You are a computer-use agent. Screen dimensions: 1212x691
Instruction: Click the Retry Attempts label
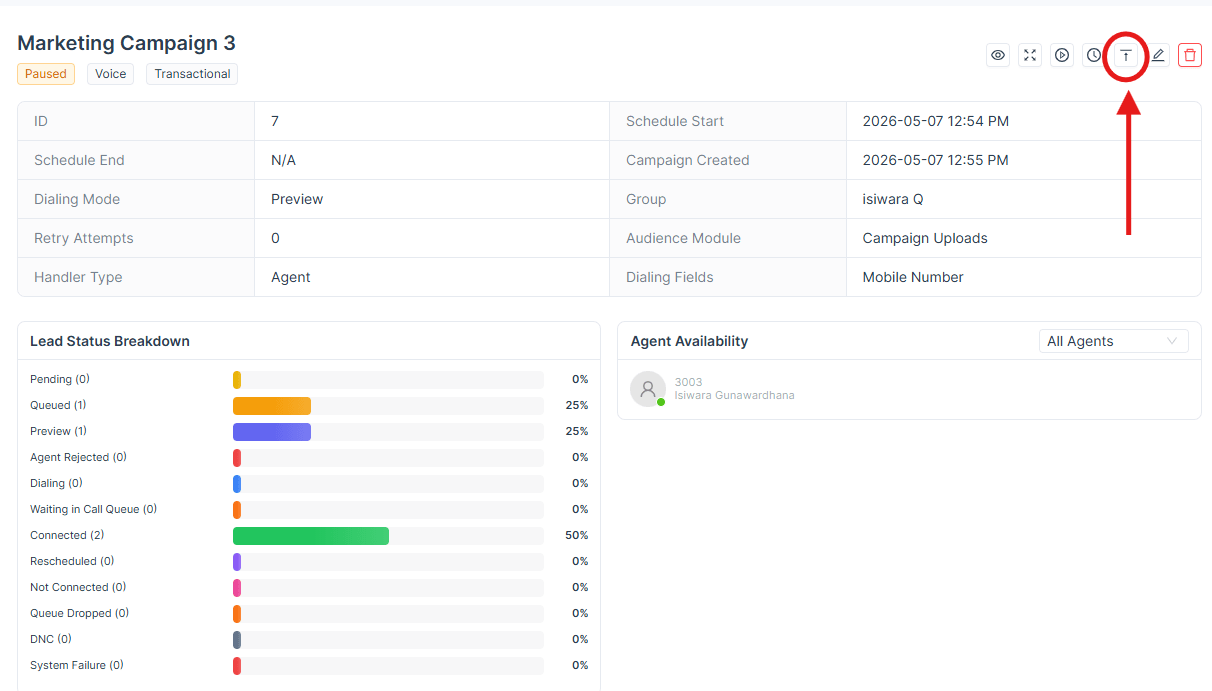click(x=84, y=238)
